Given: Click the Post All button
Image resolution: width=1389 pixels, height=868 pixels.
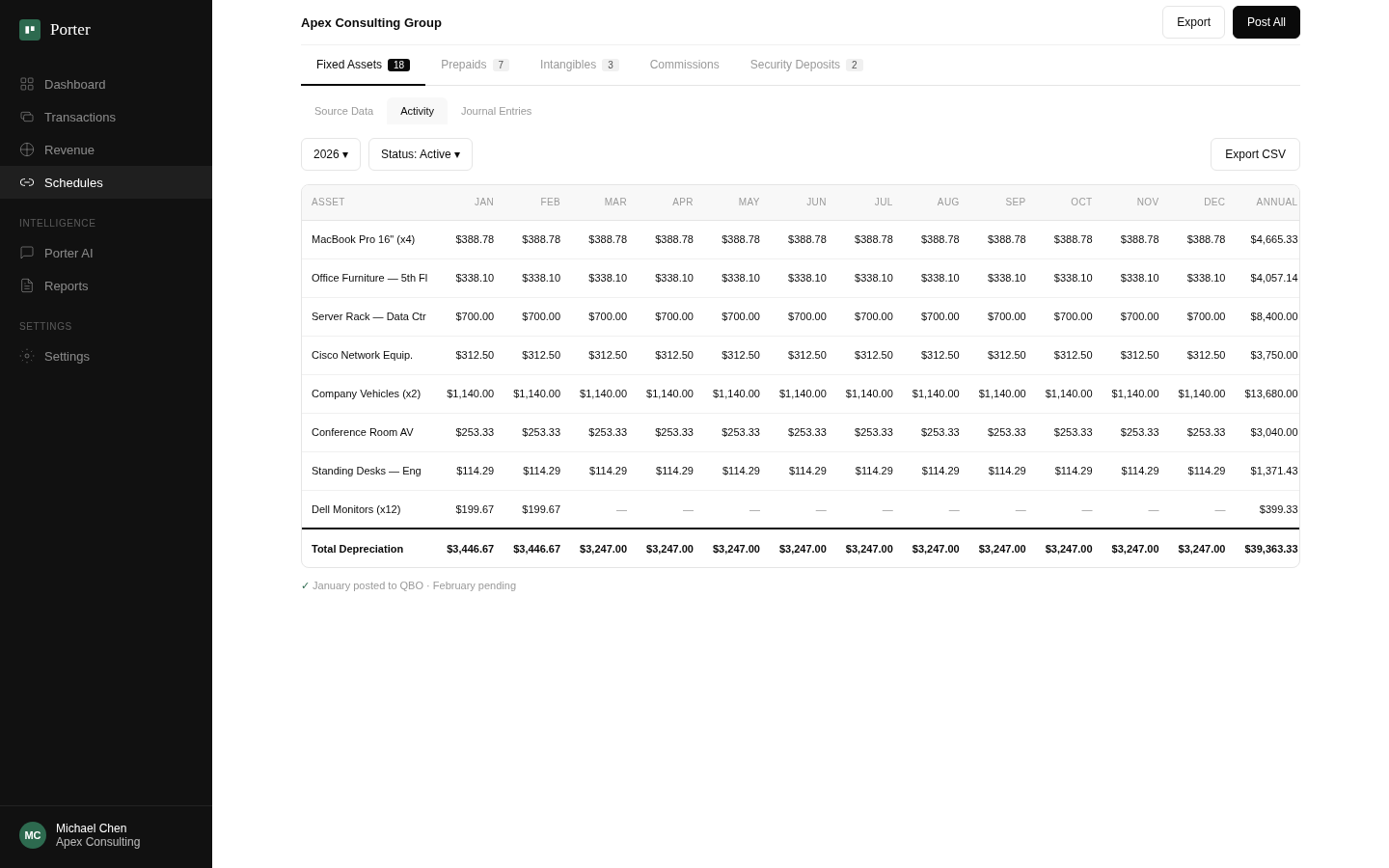Looking at the screenshot, I should pos(1266,22).
